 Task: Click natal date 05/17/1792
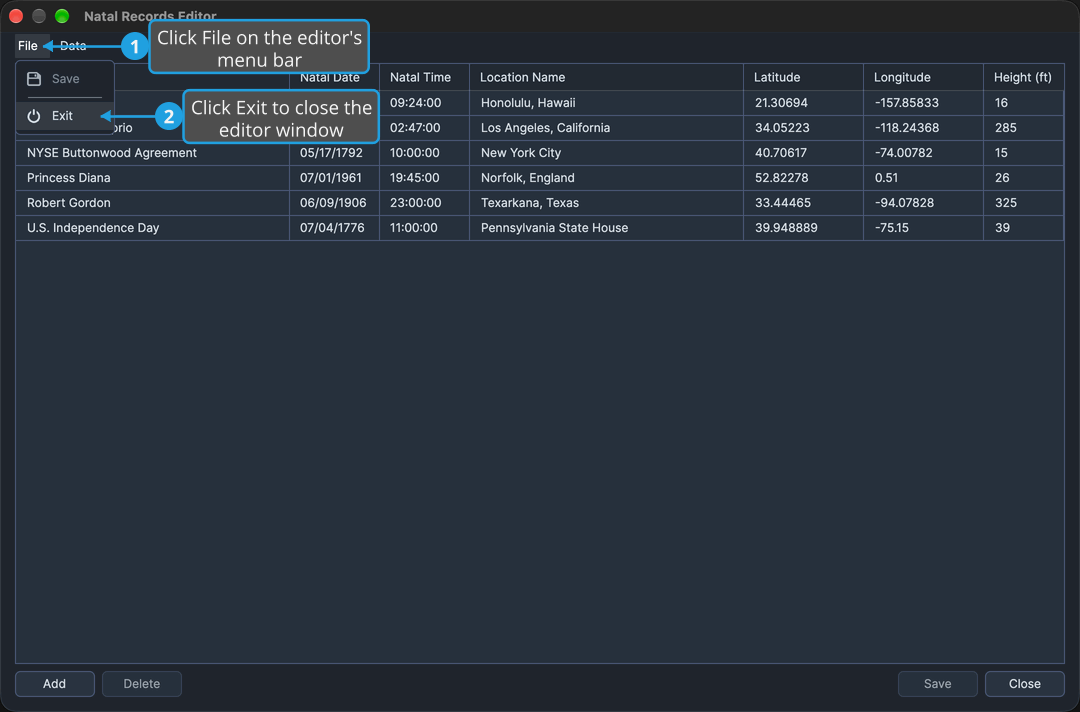[x=334, y=153]
